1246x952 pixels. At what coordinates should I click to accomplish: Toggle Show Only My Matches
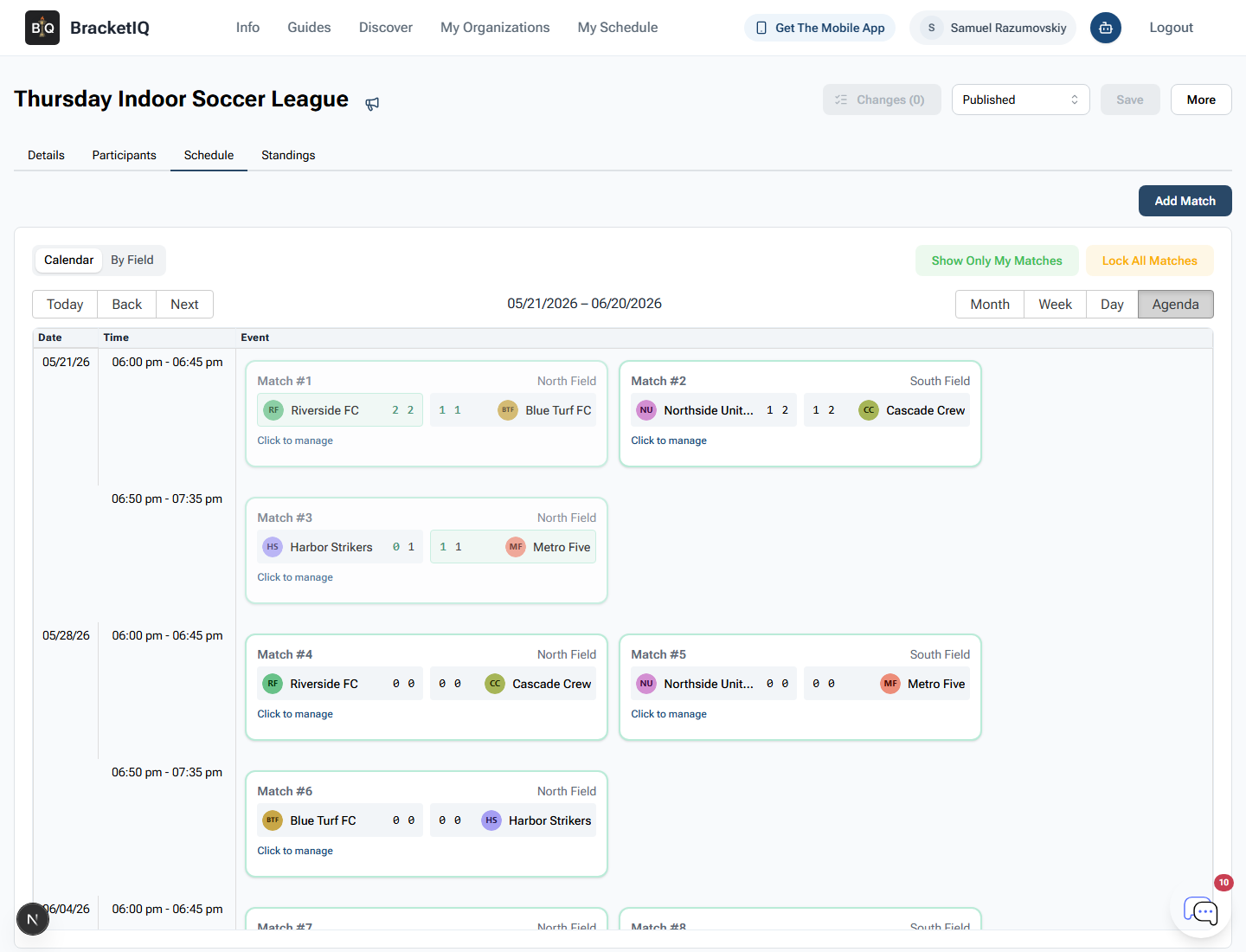[x=997, y=261]
